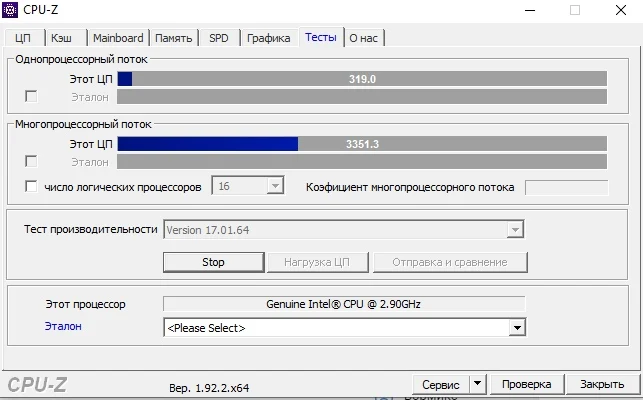Screen dimensions: 643x400
Task: Click single-thread progress bar showing 319.0
Action: 362,79
